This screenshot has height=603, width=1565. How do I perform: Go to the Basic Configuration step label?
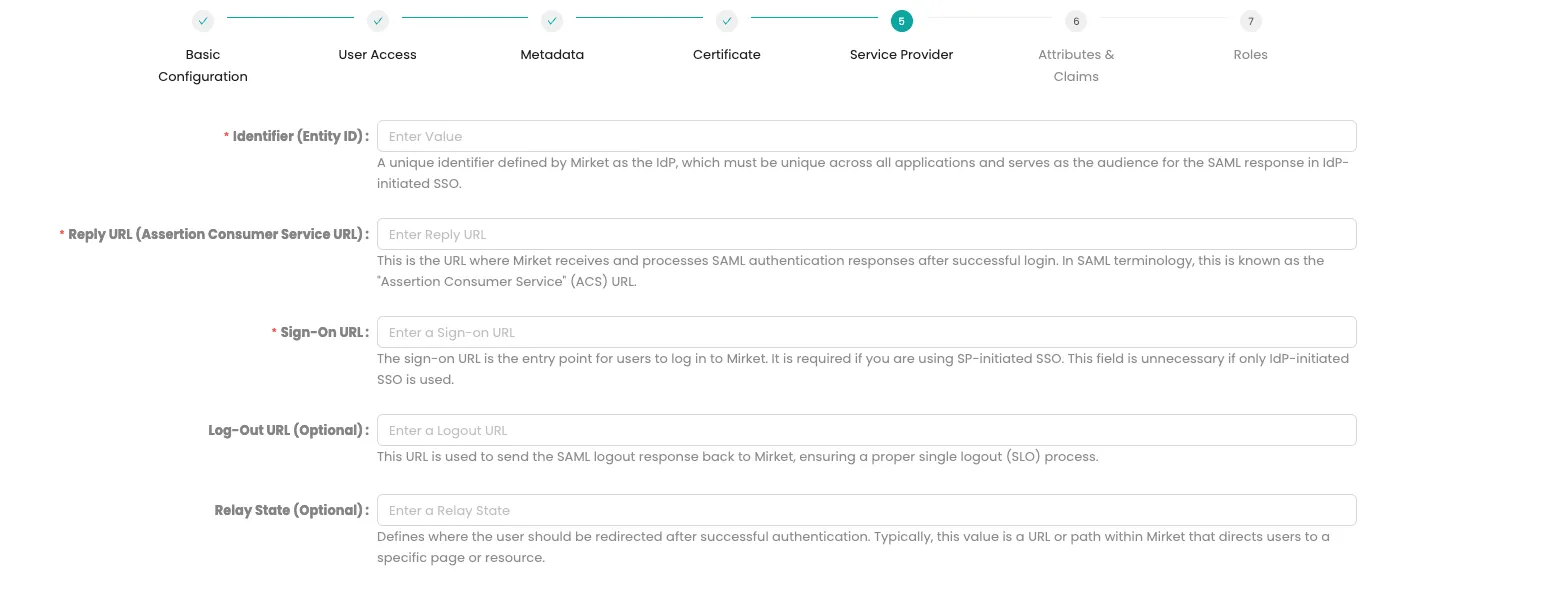coord(203,65)
